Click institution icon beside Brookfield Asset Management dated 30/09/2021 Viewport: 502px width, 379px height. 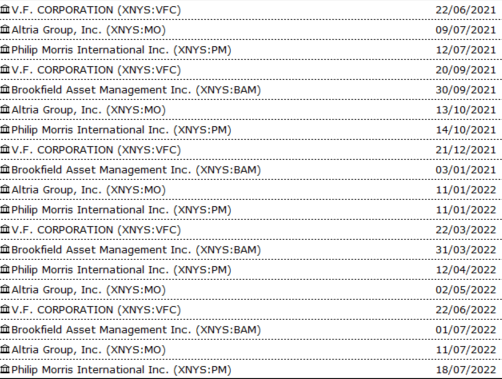(5, 89)
